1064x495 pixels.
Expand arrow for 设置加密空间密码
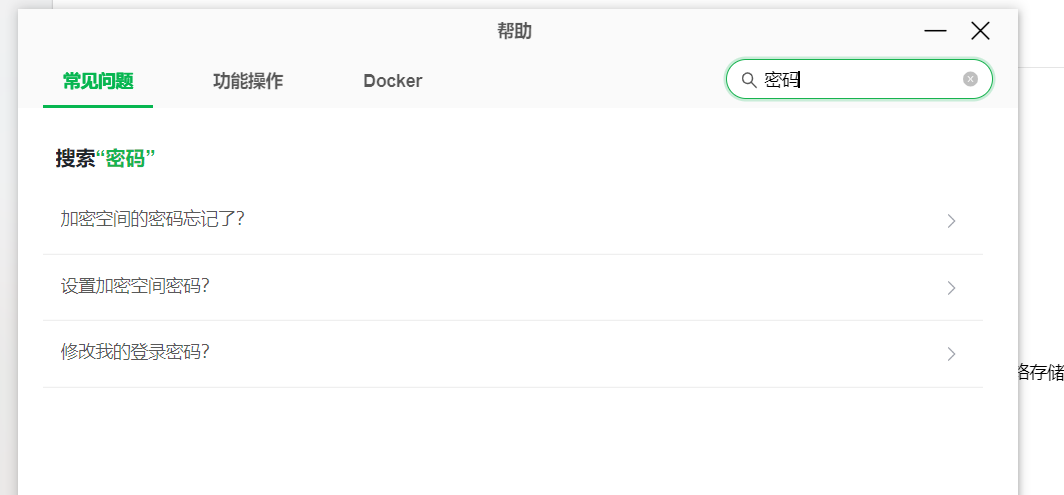(x=951, y=288)
